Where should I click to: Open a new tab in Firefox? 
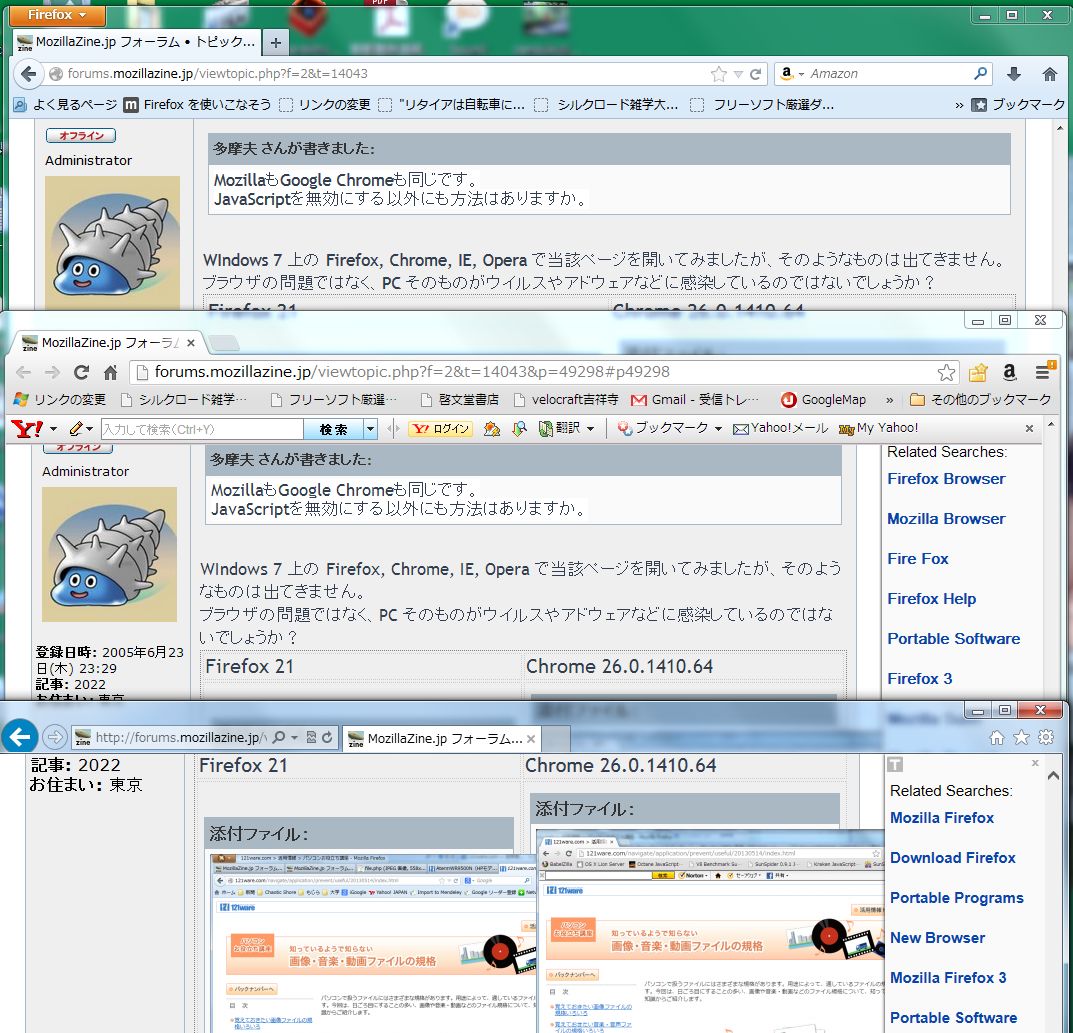(275, 43)
